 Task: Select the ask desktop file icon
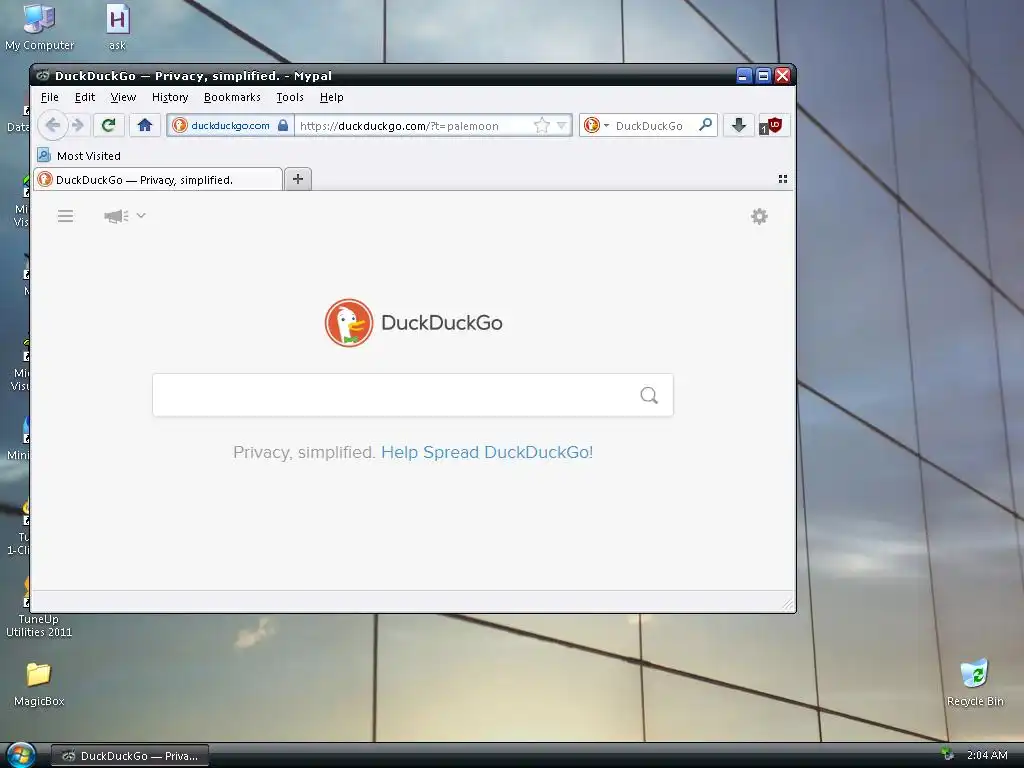[118, 27]
